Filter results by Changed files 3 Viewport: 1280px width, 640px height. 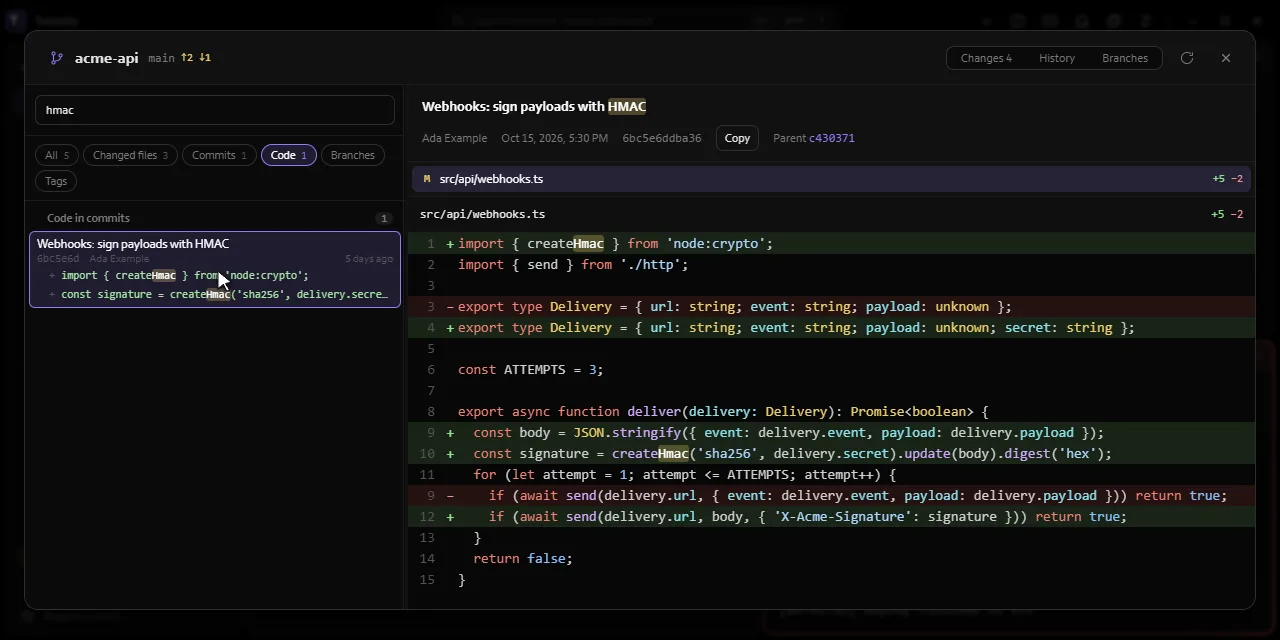[130, 155]
